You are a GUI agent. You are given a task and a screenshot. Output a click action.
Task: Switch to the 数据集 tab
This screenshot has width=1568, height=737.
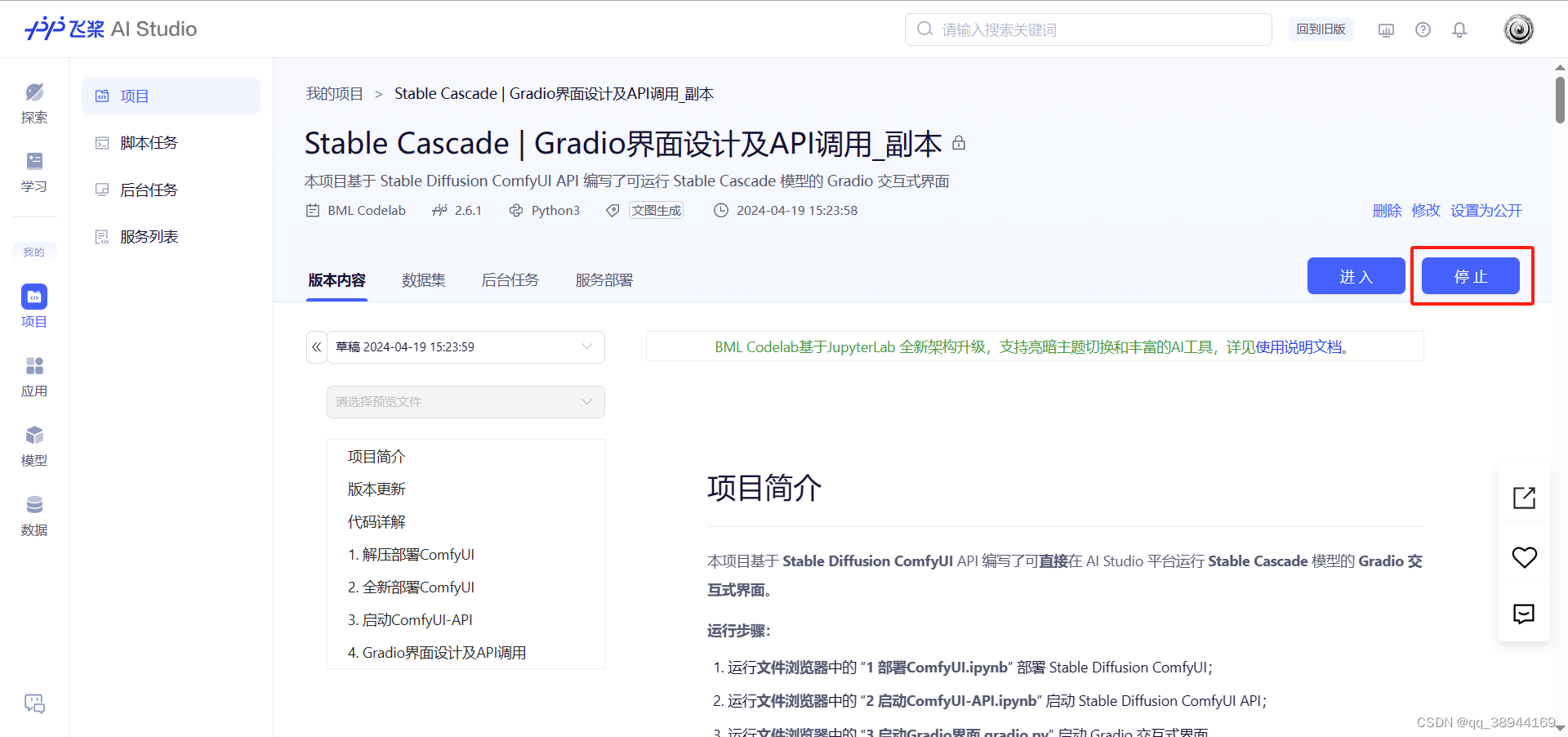[424, 280]
